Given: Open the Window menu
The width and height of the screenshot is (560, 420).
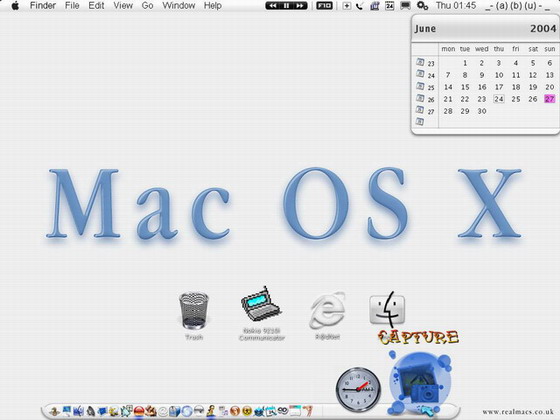Looking at the screenshot, I should pyautogui.click(x=179, y=6).
